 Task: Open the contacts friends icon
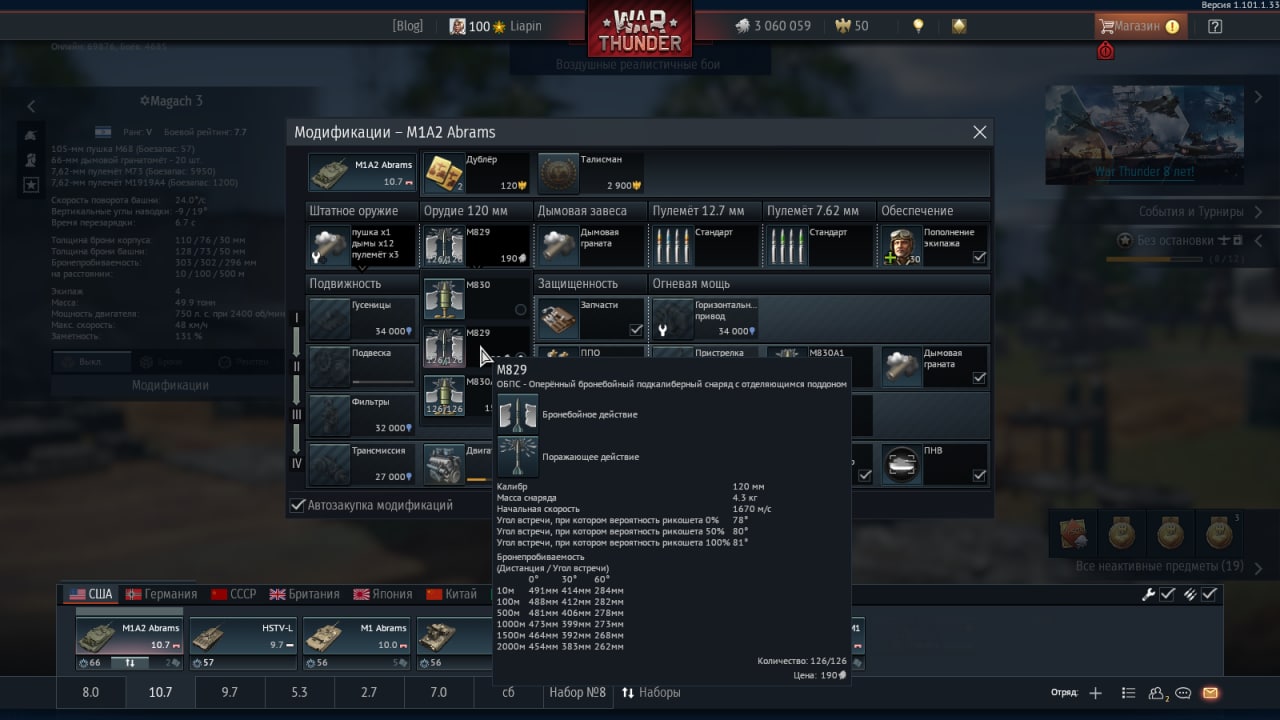click(1158, 692)
